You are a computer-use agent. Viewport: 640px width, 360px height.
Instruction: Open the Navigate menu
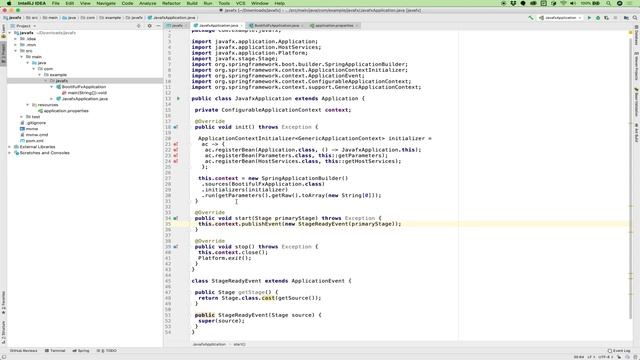click(106, 3)
